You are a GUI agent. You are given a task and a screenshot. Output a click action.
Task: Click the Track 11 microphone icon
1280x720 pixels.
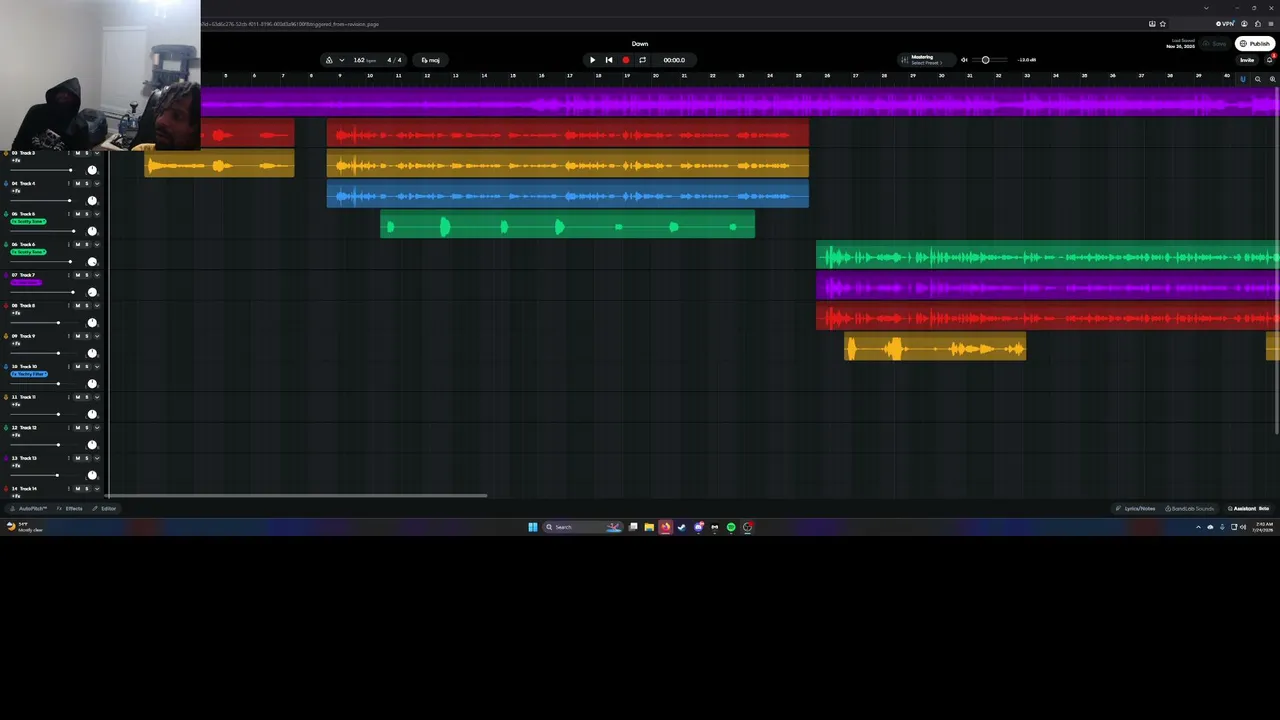pyautogui.click(x=6, y=397)
